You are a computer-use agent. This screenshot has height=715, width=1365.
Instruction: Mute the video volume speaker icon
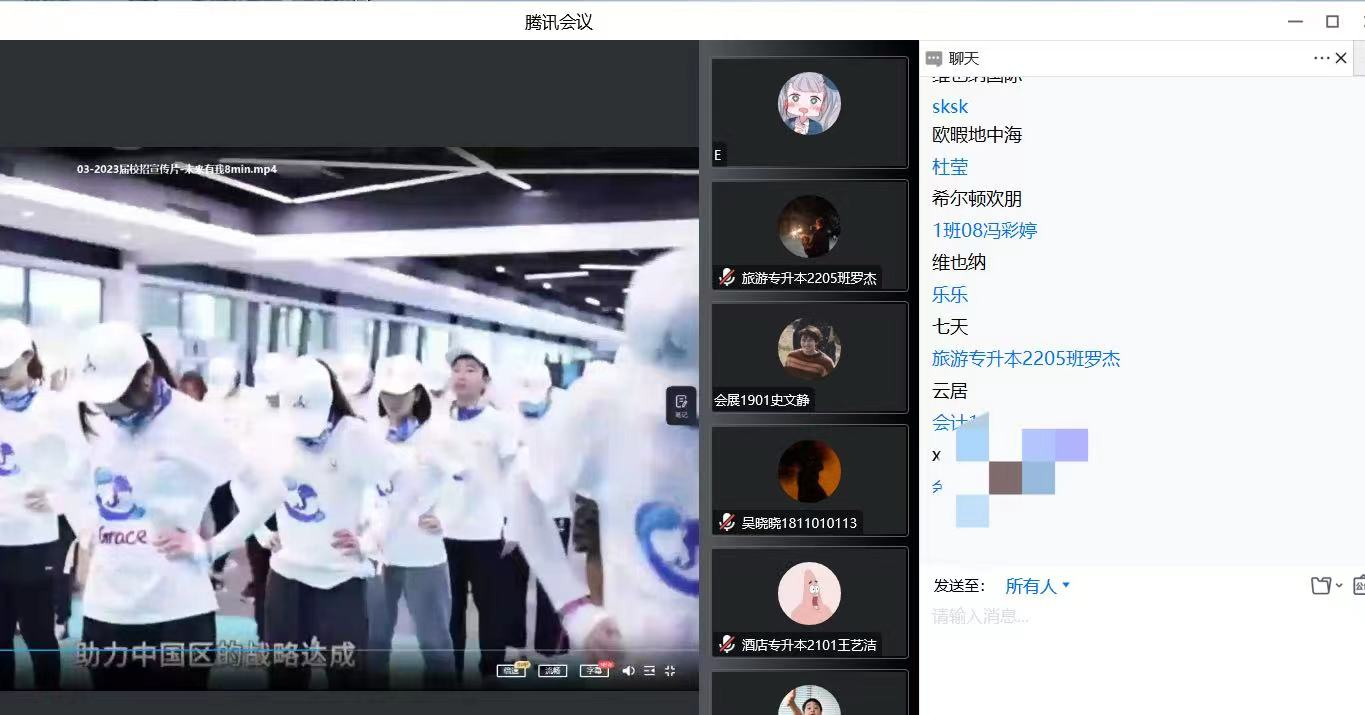pos(628,670)
